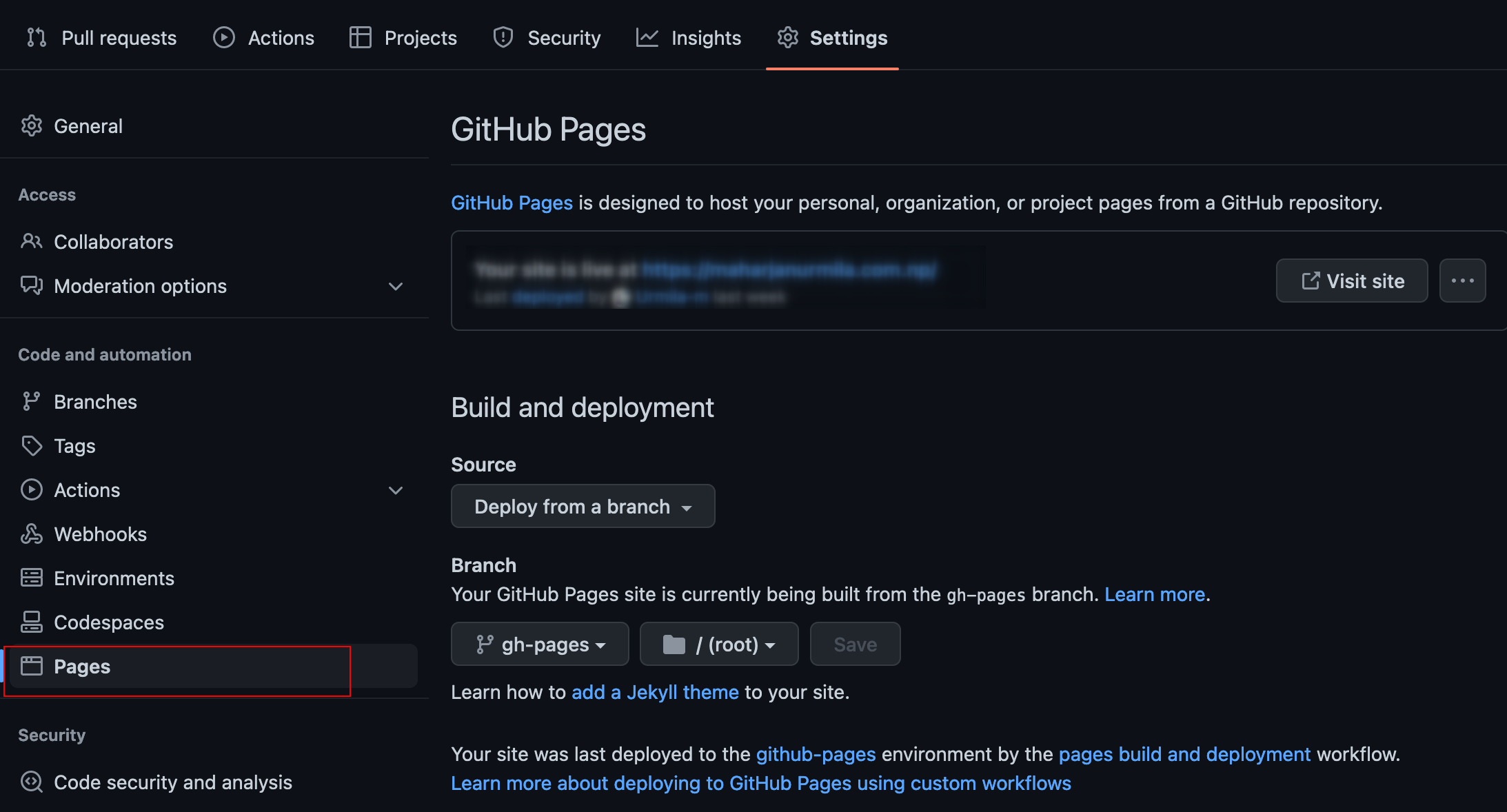Click the Projects table icon
The height and width of the screenshot is (812, 1507).
(x=360, y=37)
